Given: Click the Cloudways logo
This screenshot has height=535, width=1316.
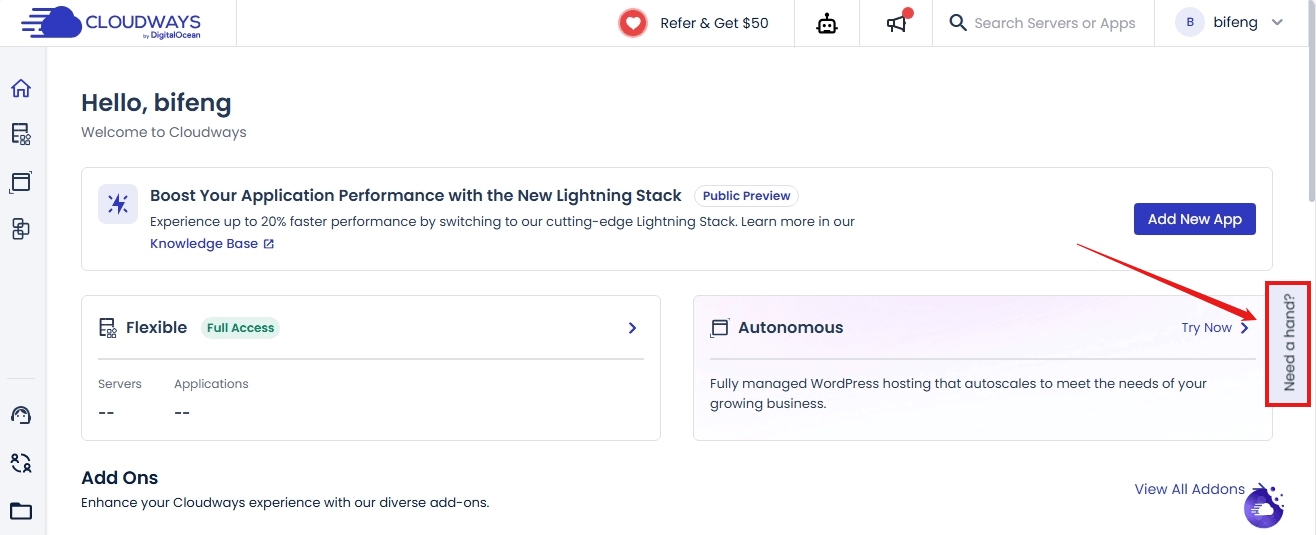Looking at the screenshot, I should click(110, 23).
